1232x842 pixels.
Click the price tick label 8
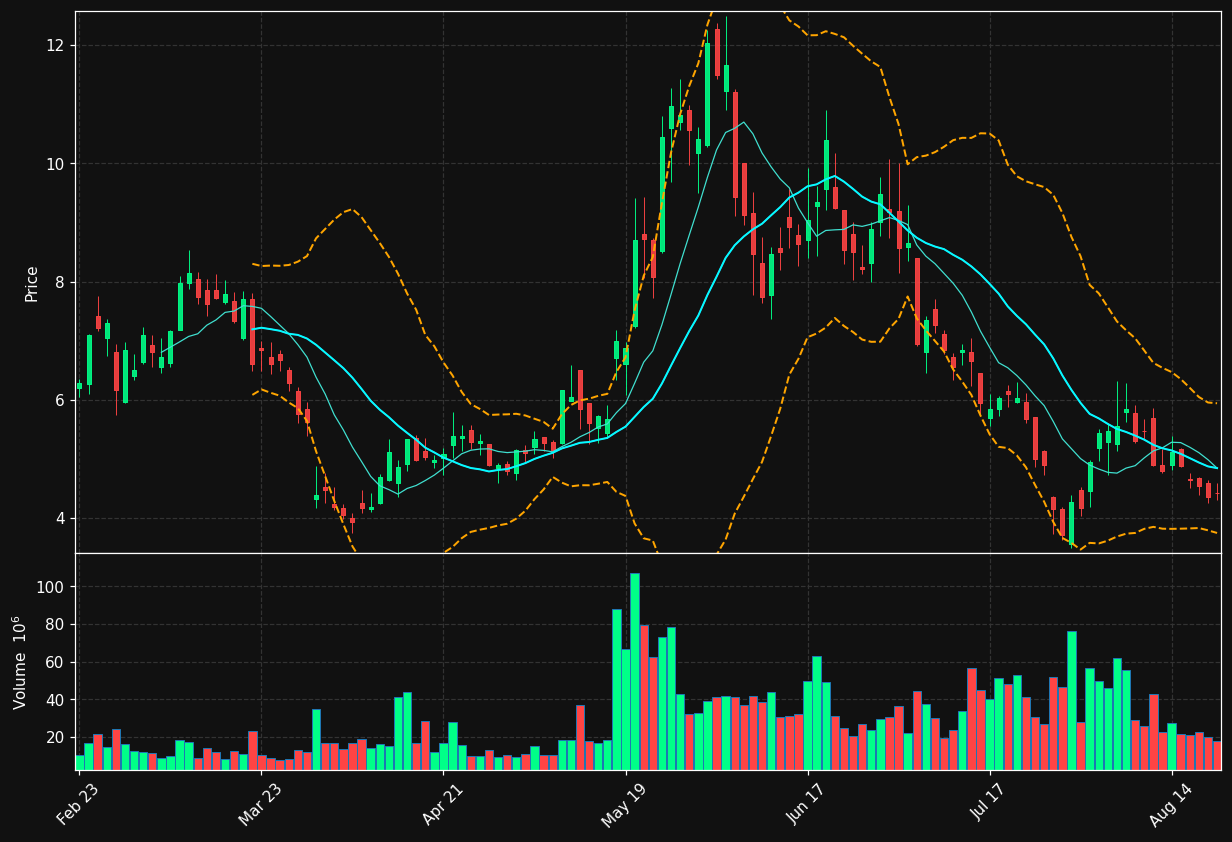tap(59, 282)
